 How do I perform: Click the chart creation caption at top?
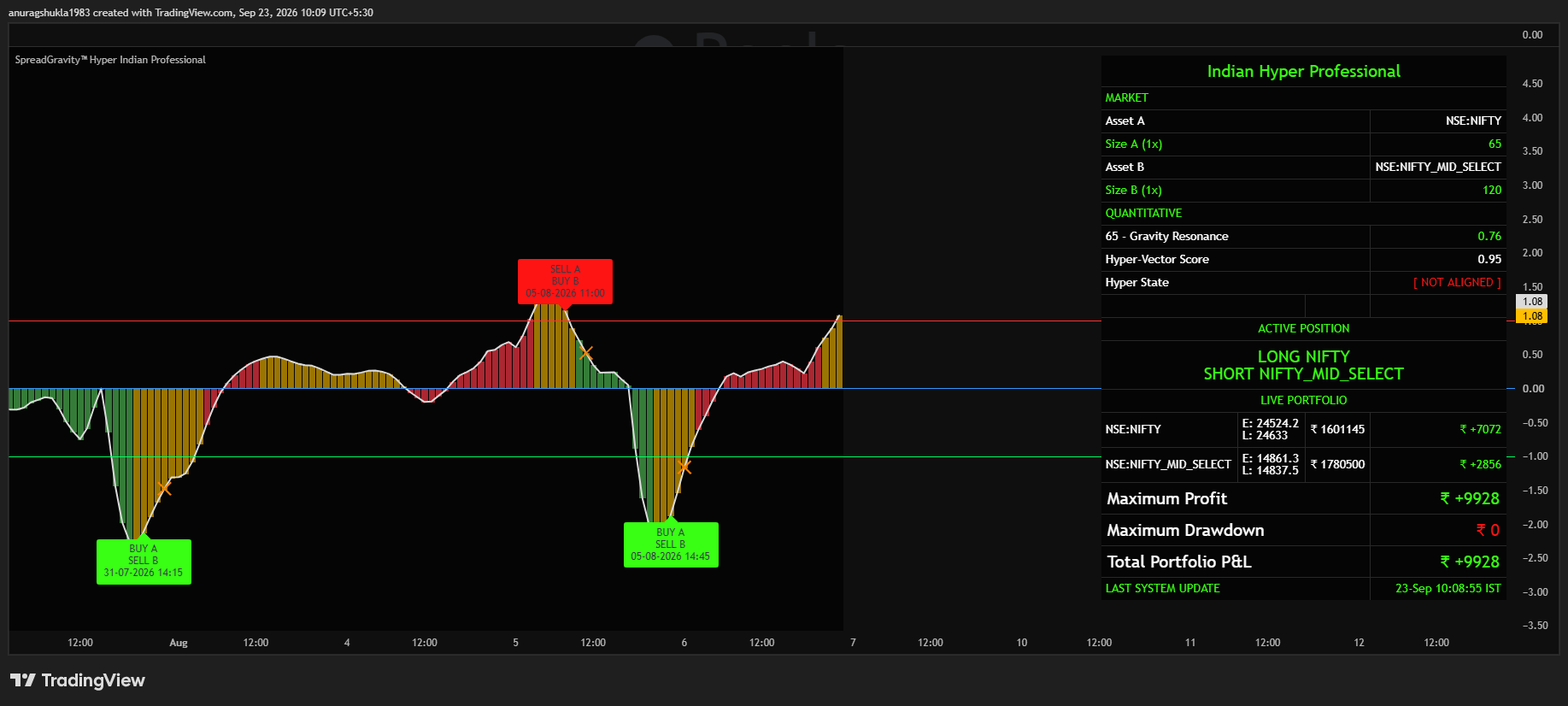pyautogui.click(x=191, y=13)
